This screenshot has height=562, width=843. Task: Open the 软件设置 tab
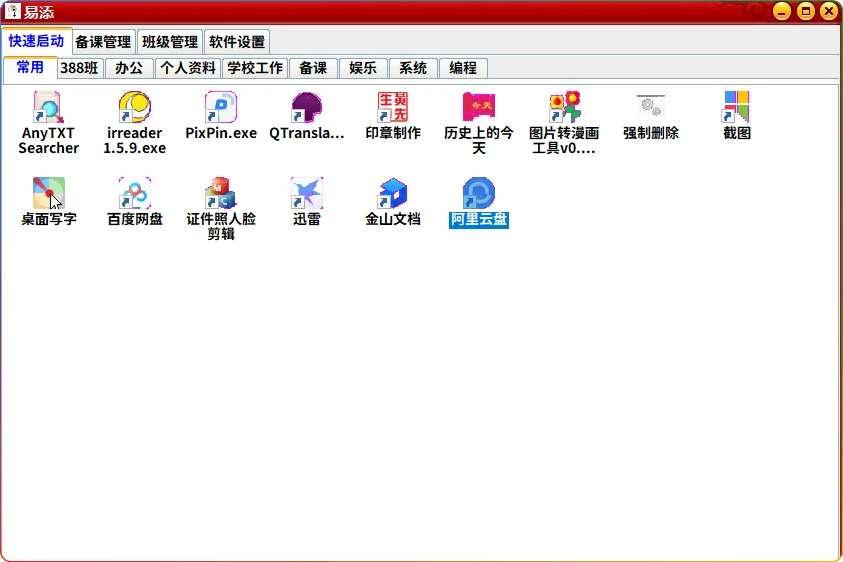237,42
